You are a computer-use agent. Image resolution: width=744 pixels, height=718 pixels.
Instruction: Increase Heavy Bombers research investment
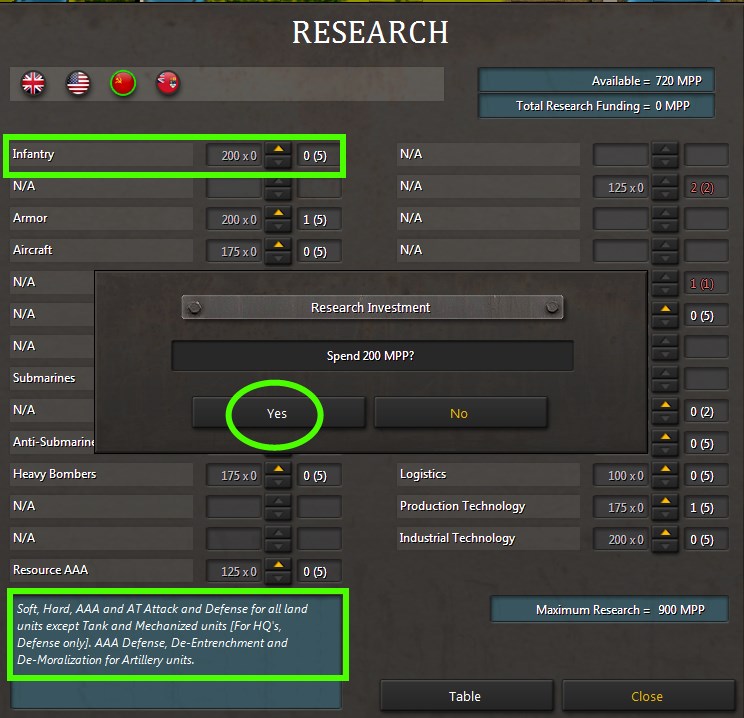pos(279,469)
